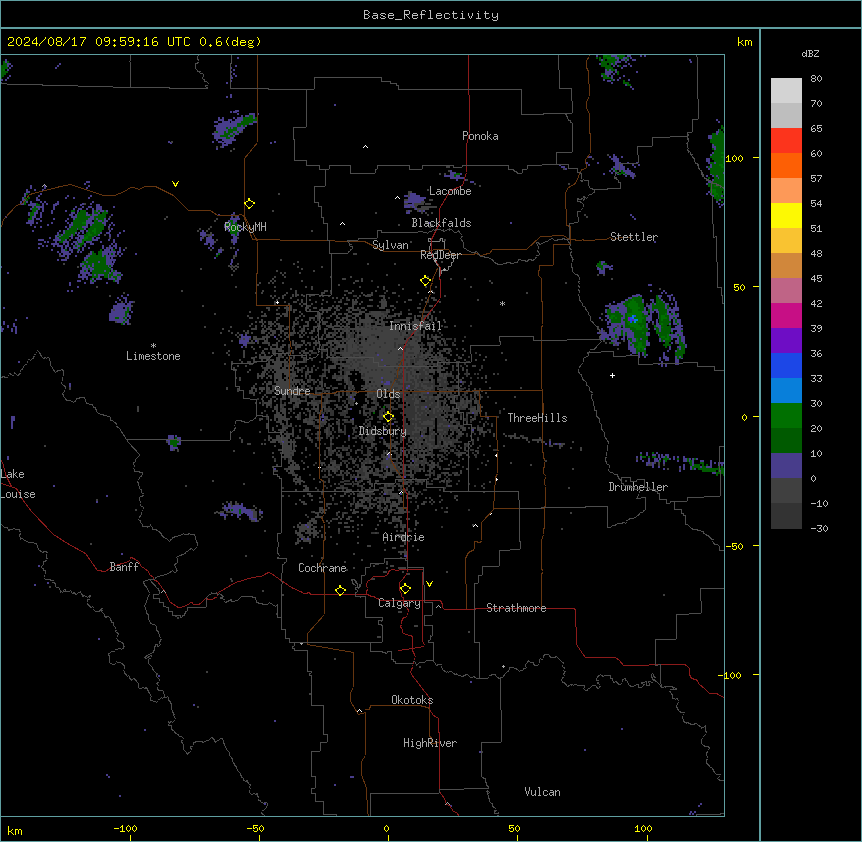Image resolution: width=862 pixels, height=842 pixels.
Task: Click the Airdrie city label
Action: [403, 537]
